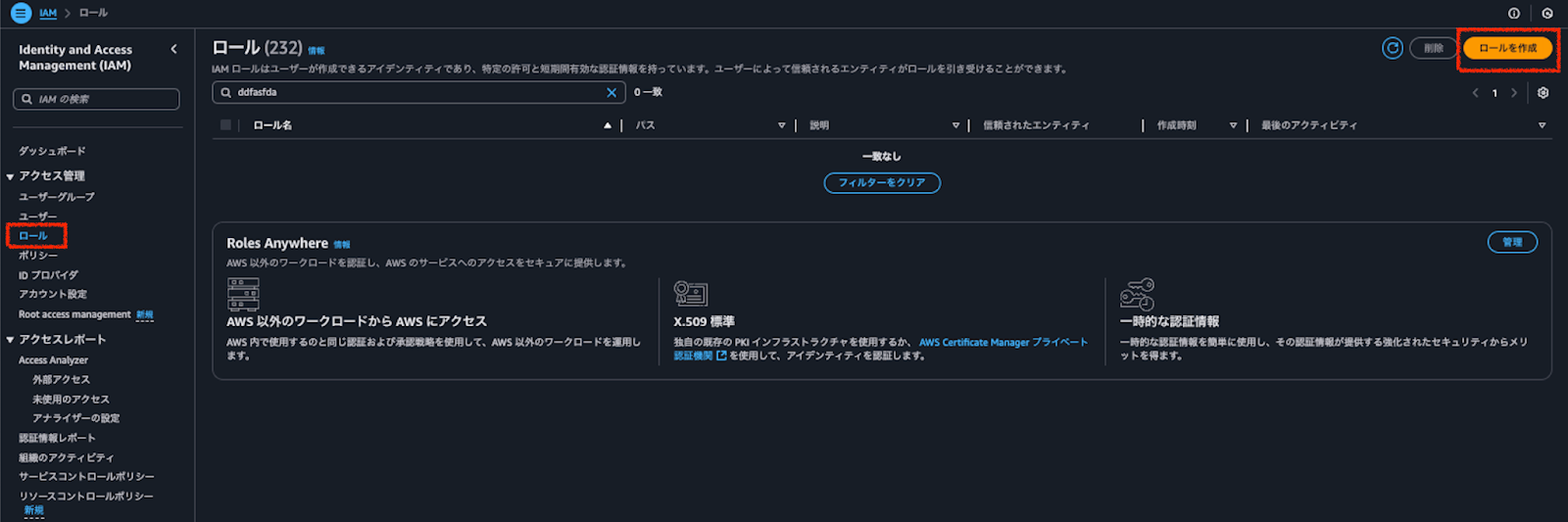Open Root access management in sidebar

click(x=74, y=314)
